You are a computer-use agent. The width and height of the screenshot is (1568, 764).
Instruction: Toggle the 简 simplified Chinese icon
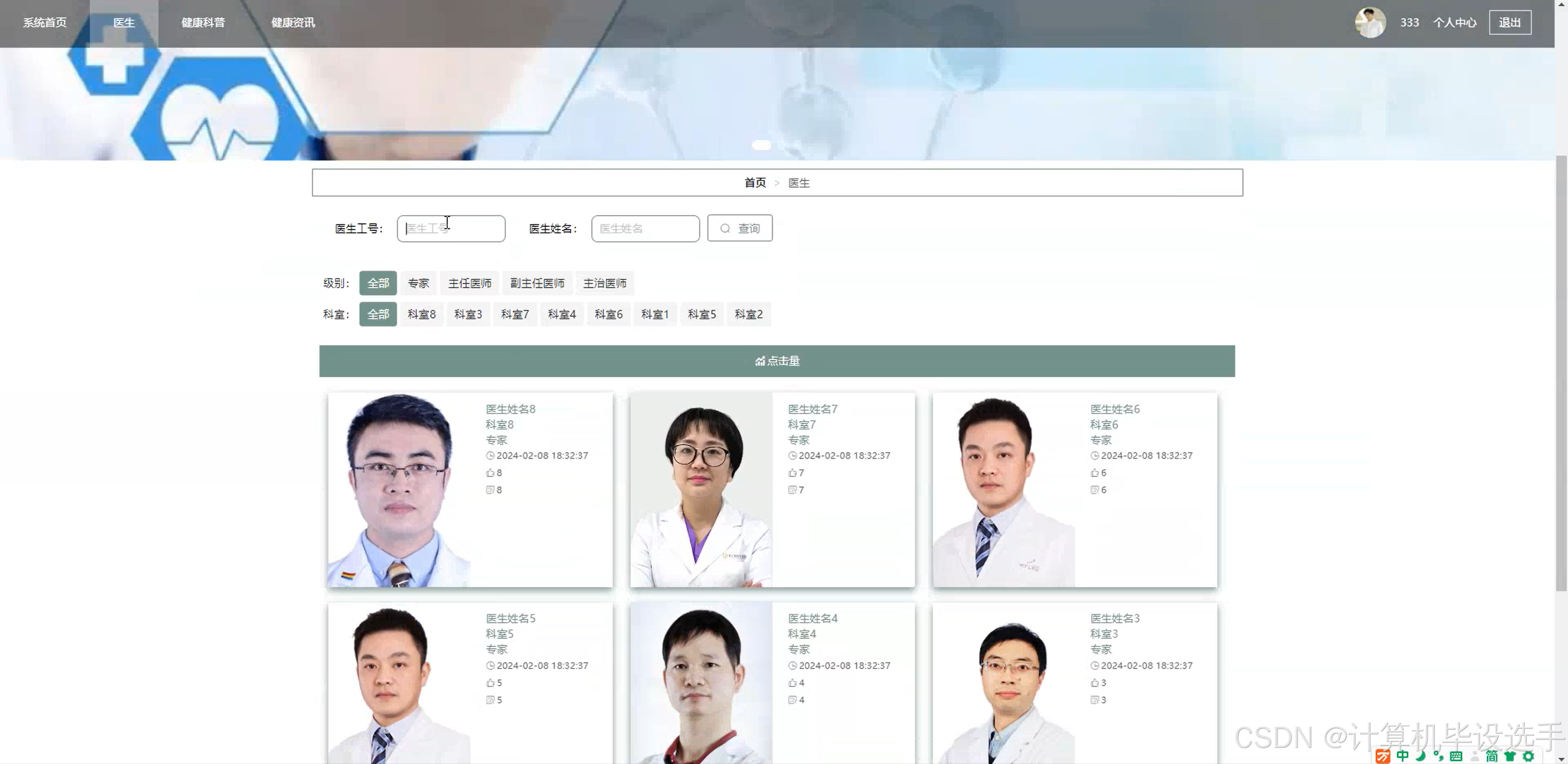[x=1491, y=755]
